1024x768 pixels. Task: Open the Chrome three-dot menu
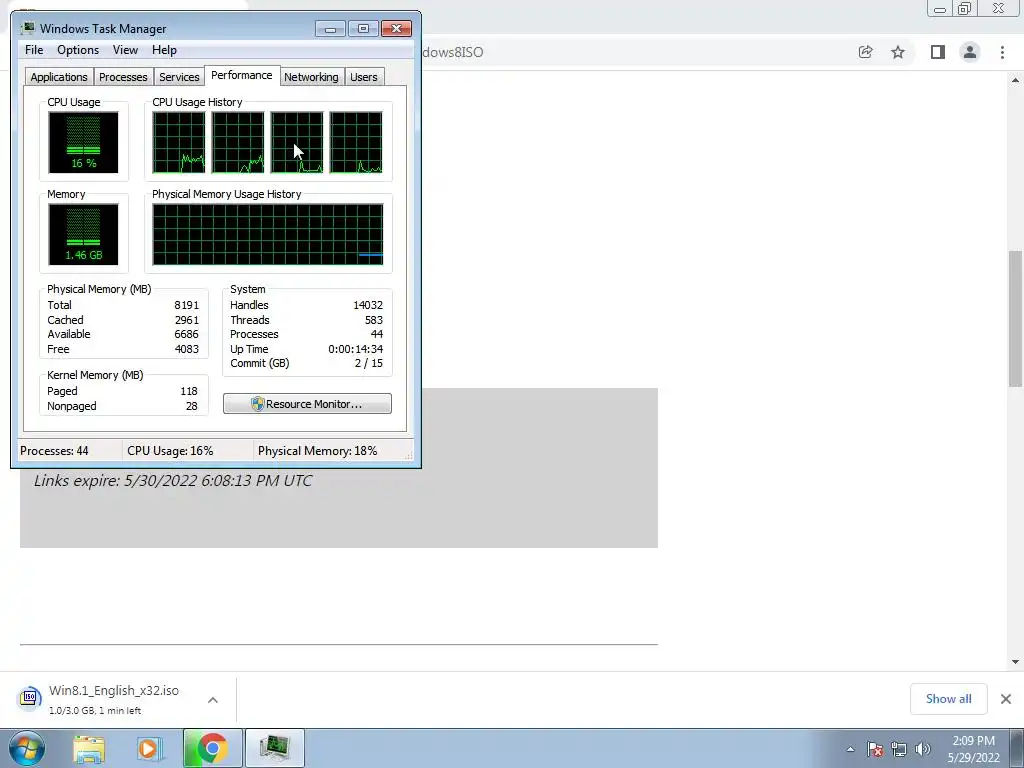pyautogui.click(x=1002, y=52)
